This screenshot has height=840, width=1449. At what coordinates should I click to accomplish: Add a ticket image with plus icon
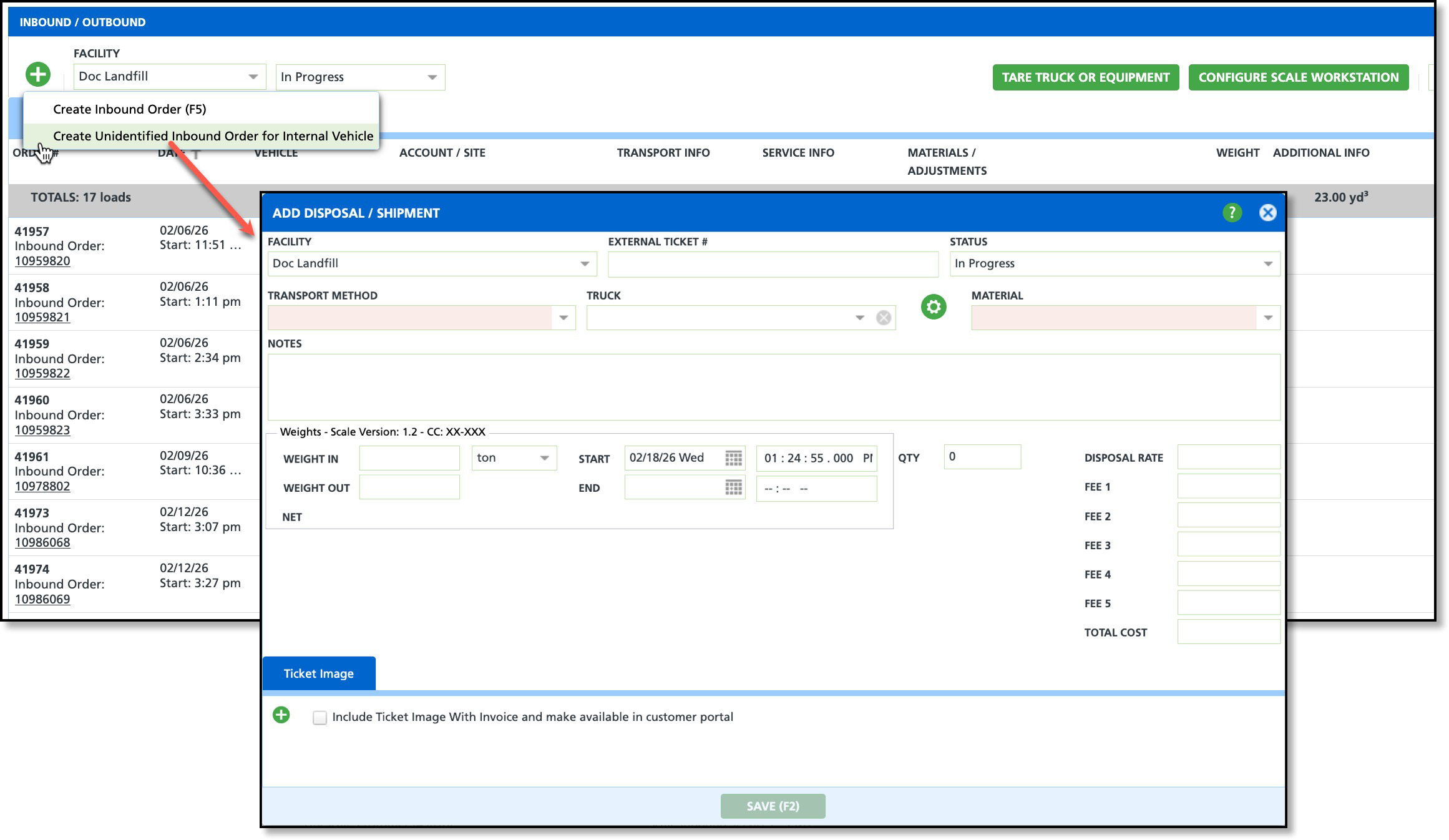click(281, 715)
